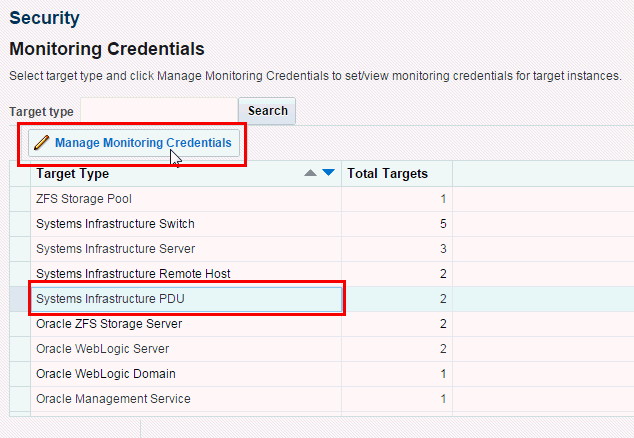634x438 pixels.
Task: Select the Oracle Management Service row
Action: coord(113,399)
